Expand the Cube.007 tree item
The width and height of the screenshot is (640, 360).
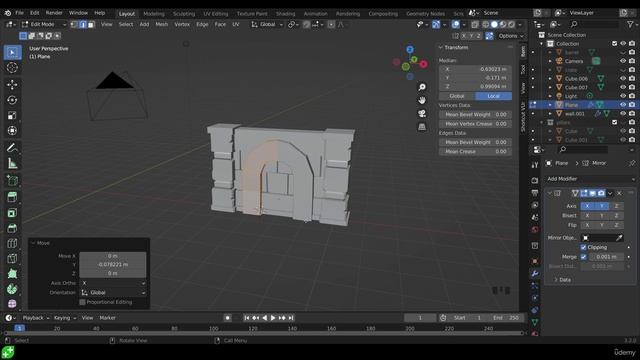click(x=550, y=87)
